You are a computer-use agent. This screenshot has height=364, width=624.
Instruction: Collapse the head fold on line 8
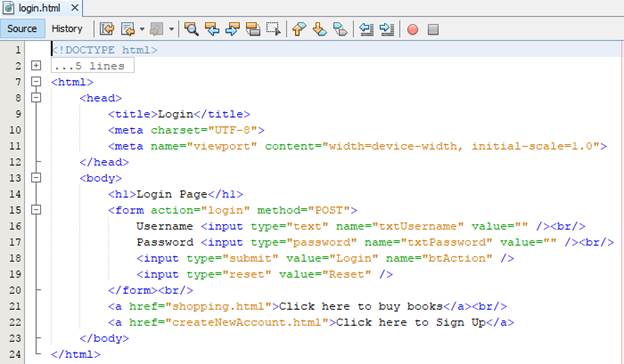(36, 97)
